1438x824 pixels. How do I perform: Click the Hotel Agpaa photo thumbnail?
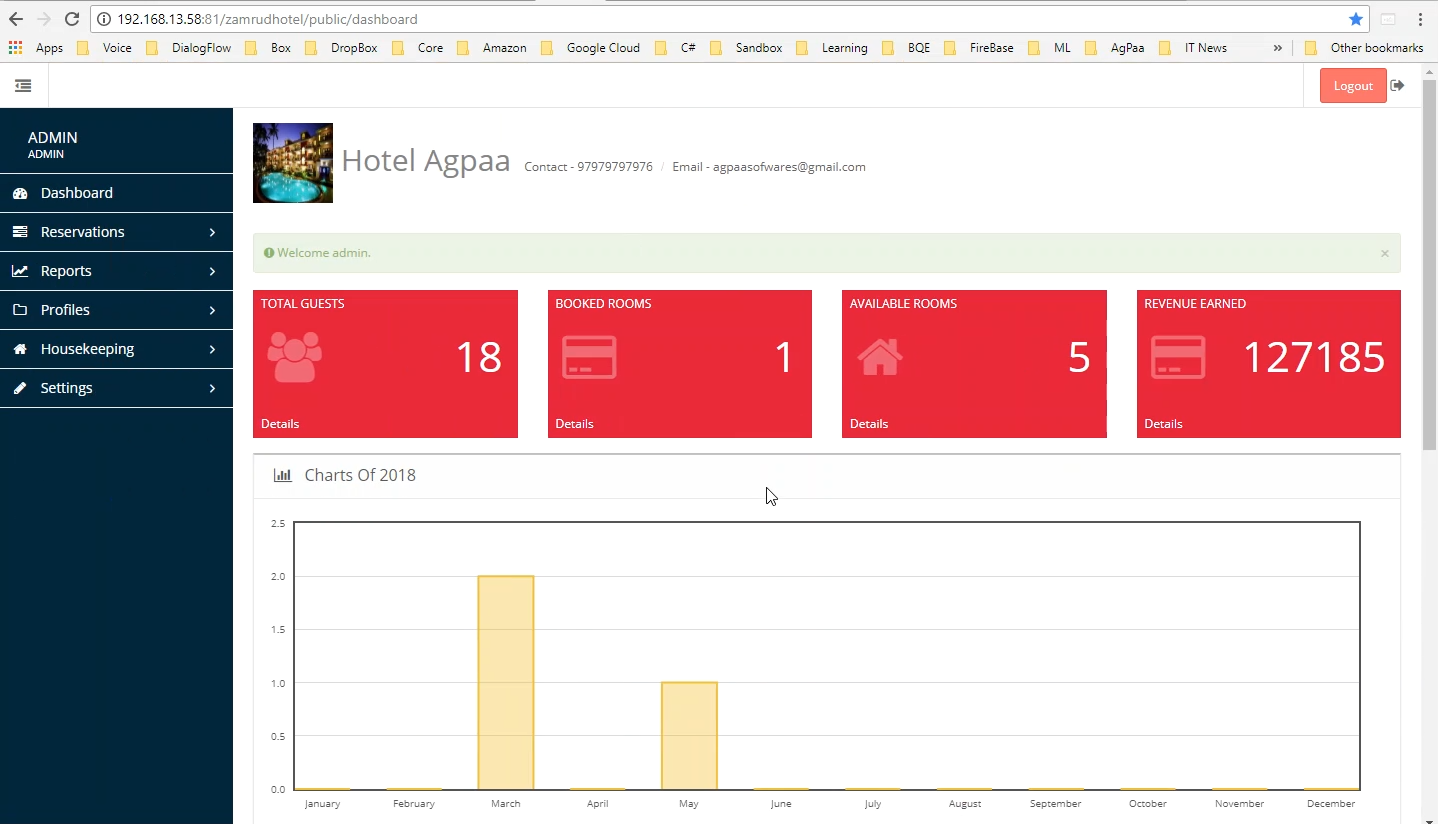click(292, 162)
